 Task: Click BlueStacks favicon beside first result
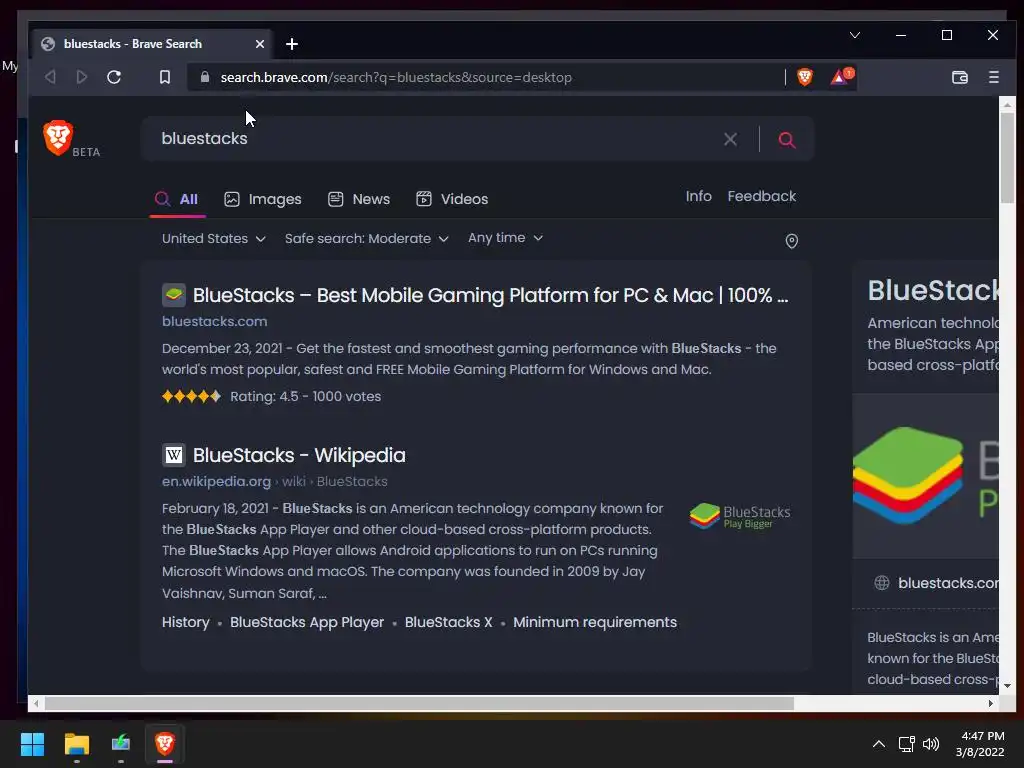coord(174,295)
